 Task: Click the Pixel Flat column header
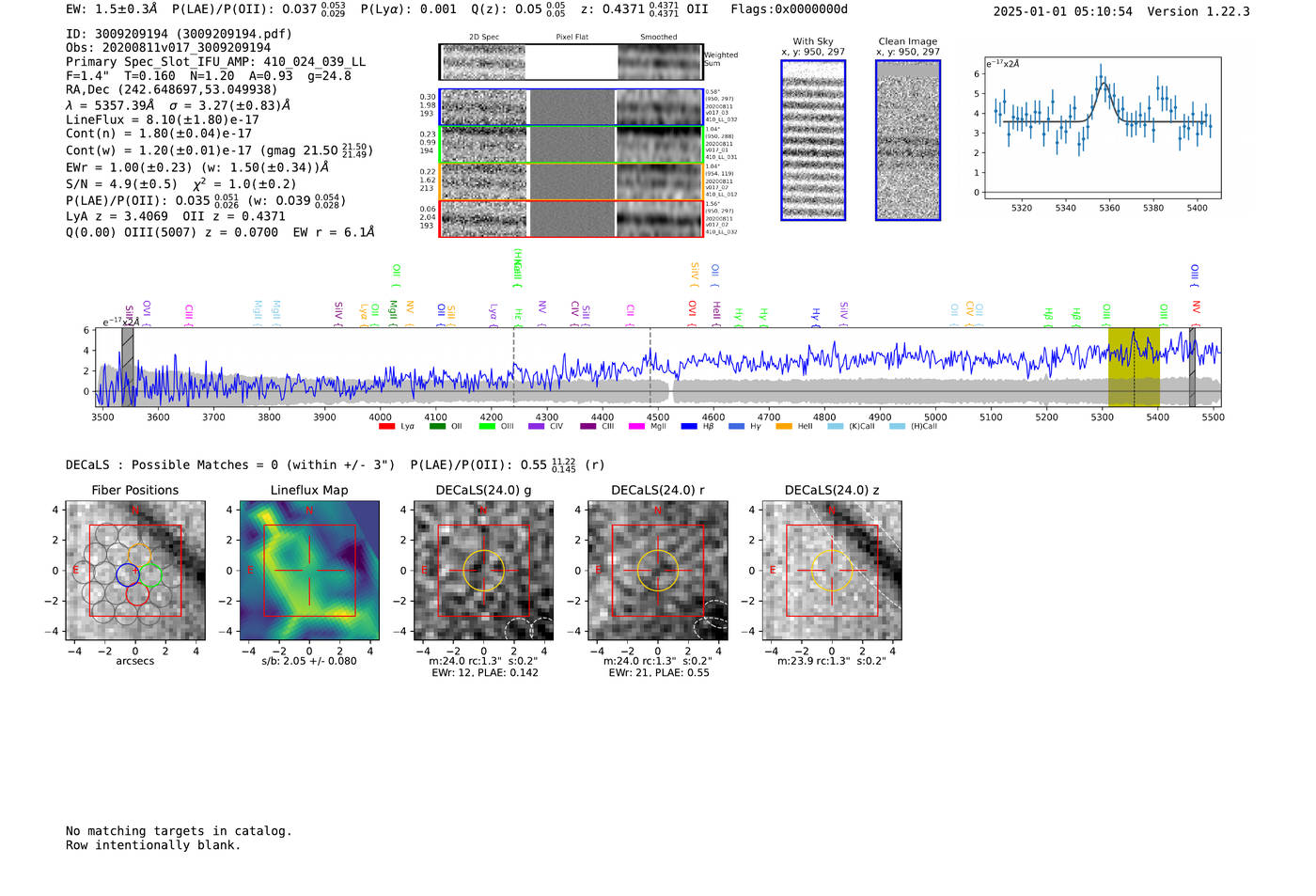coord(572,38)
